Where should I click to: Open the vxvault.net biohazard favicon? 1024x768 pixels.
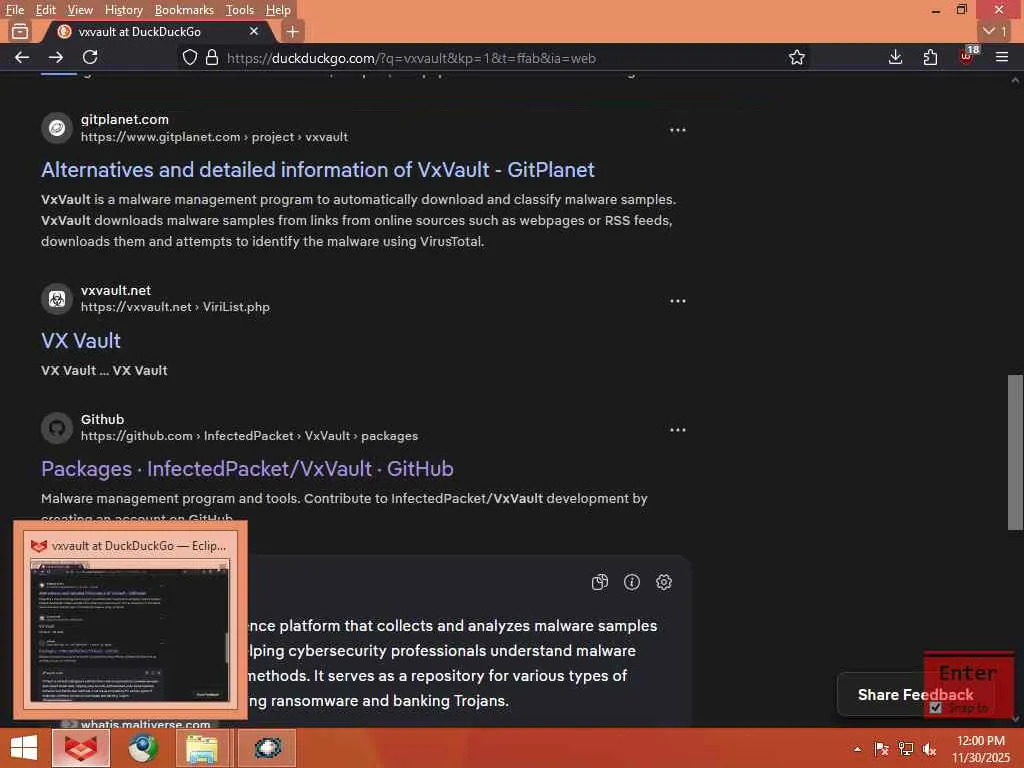[57, 298]
